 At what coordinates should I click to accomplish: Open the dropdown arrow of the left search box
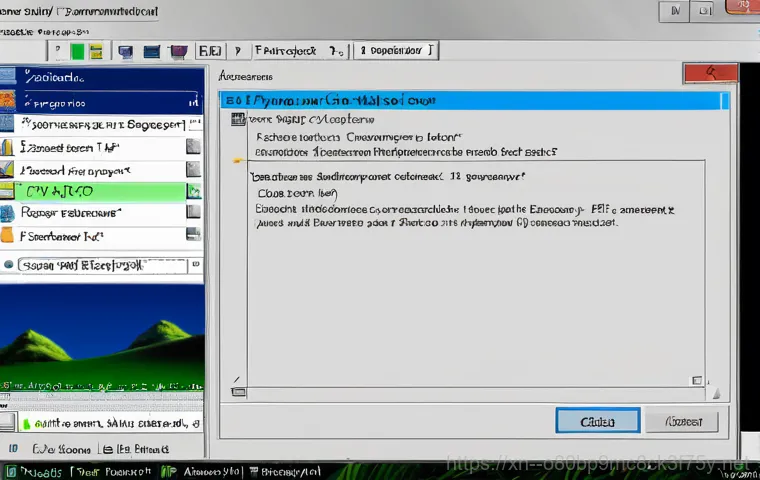(194, 266)
